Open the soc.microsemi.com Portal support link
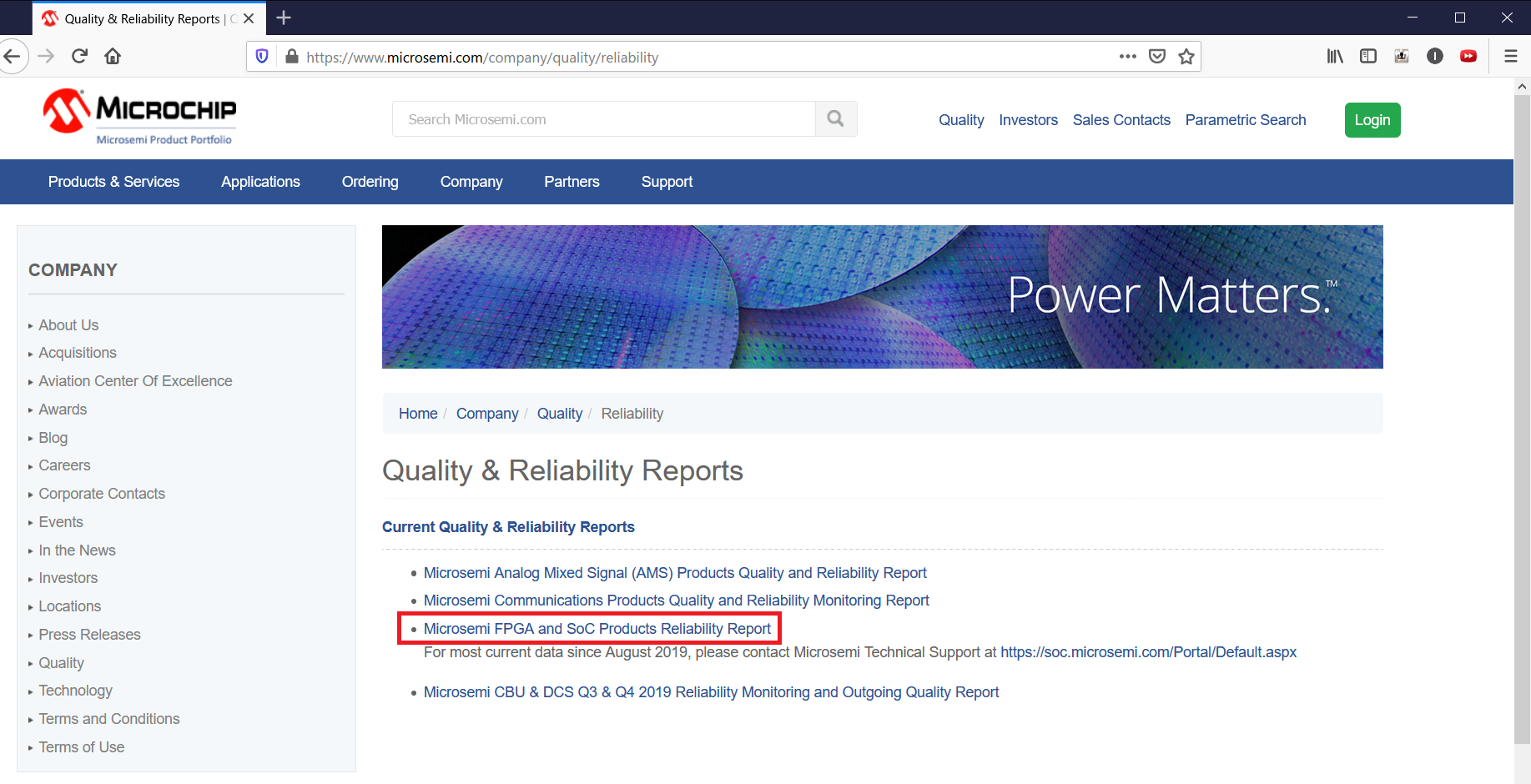 pyautogui.click(x=1149, y=652)
